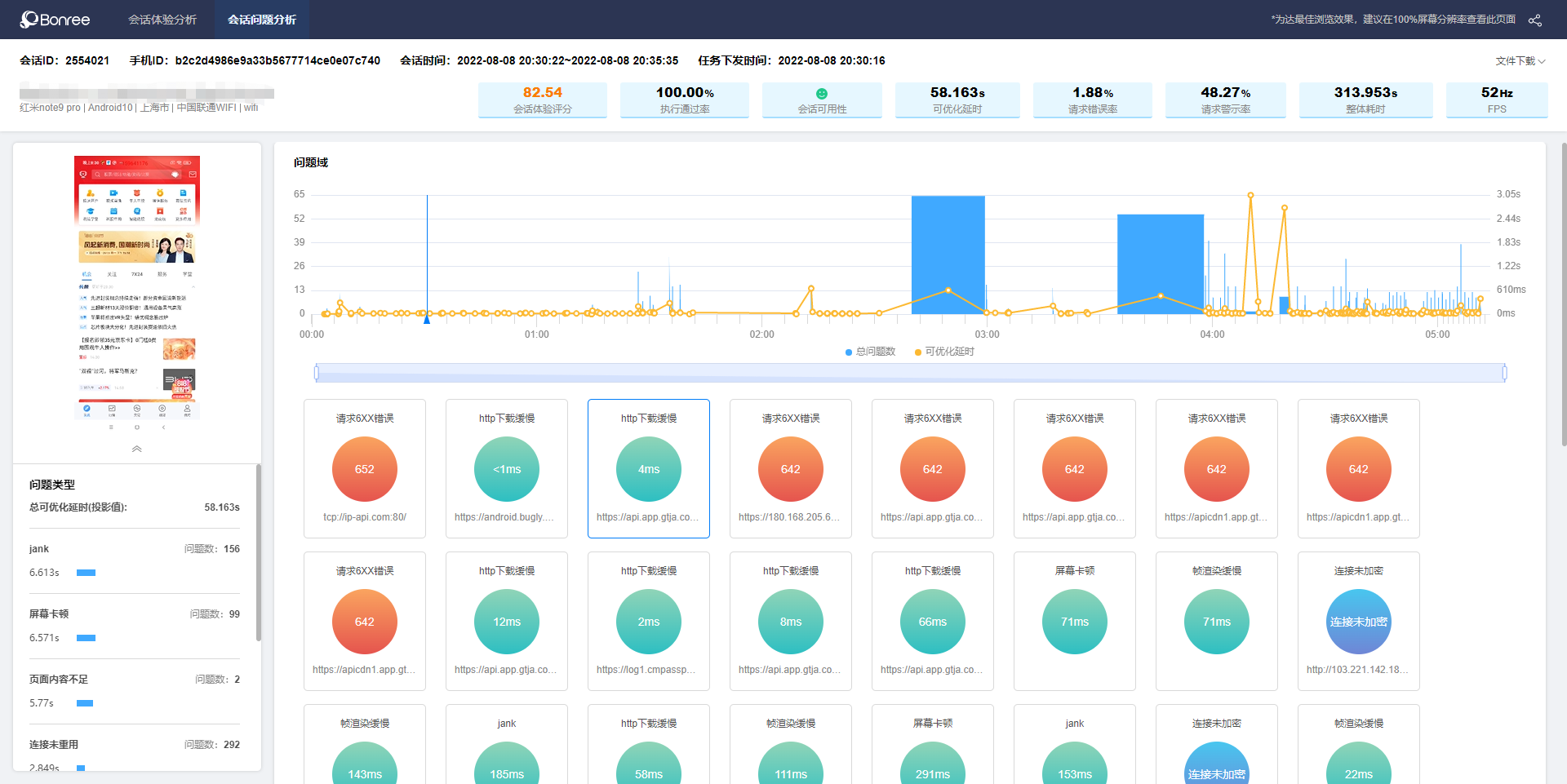This screenshot has height=784, width=1567.
Task: Click the 请求错误率 1.88% metric card
Action: 1093,100
